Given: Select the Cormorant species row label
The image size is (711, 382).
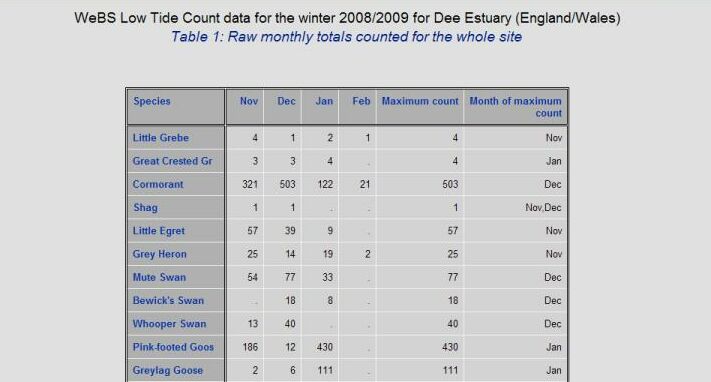Looking at the screenshot, I should click(x=158, y=184).
